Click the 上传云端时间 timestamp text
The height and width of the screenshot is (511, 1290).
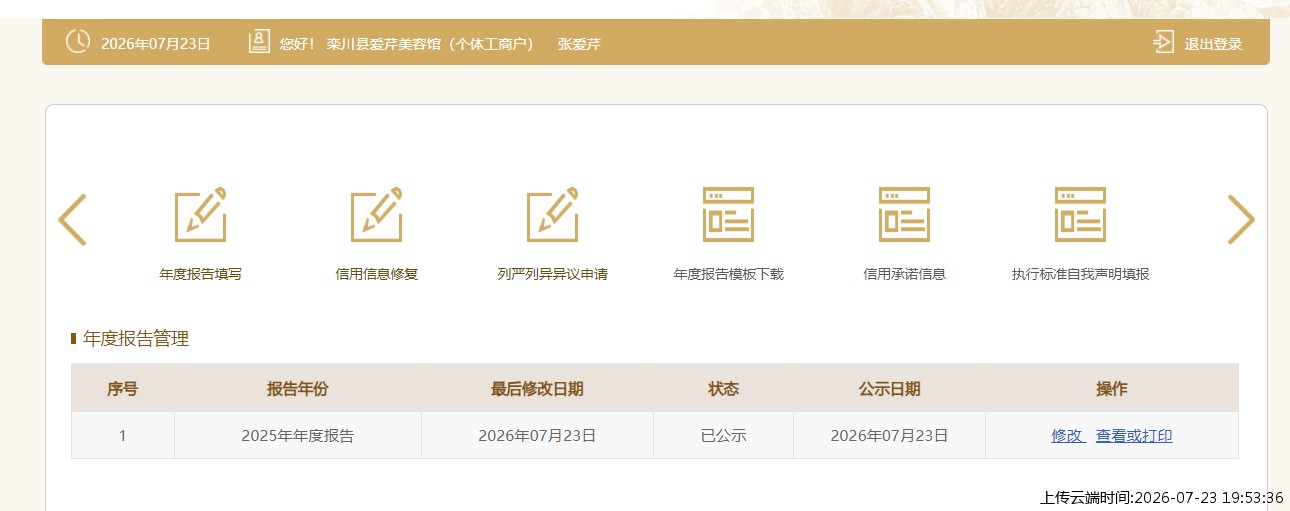click(x=1161, y=497)
